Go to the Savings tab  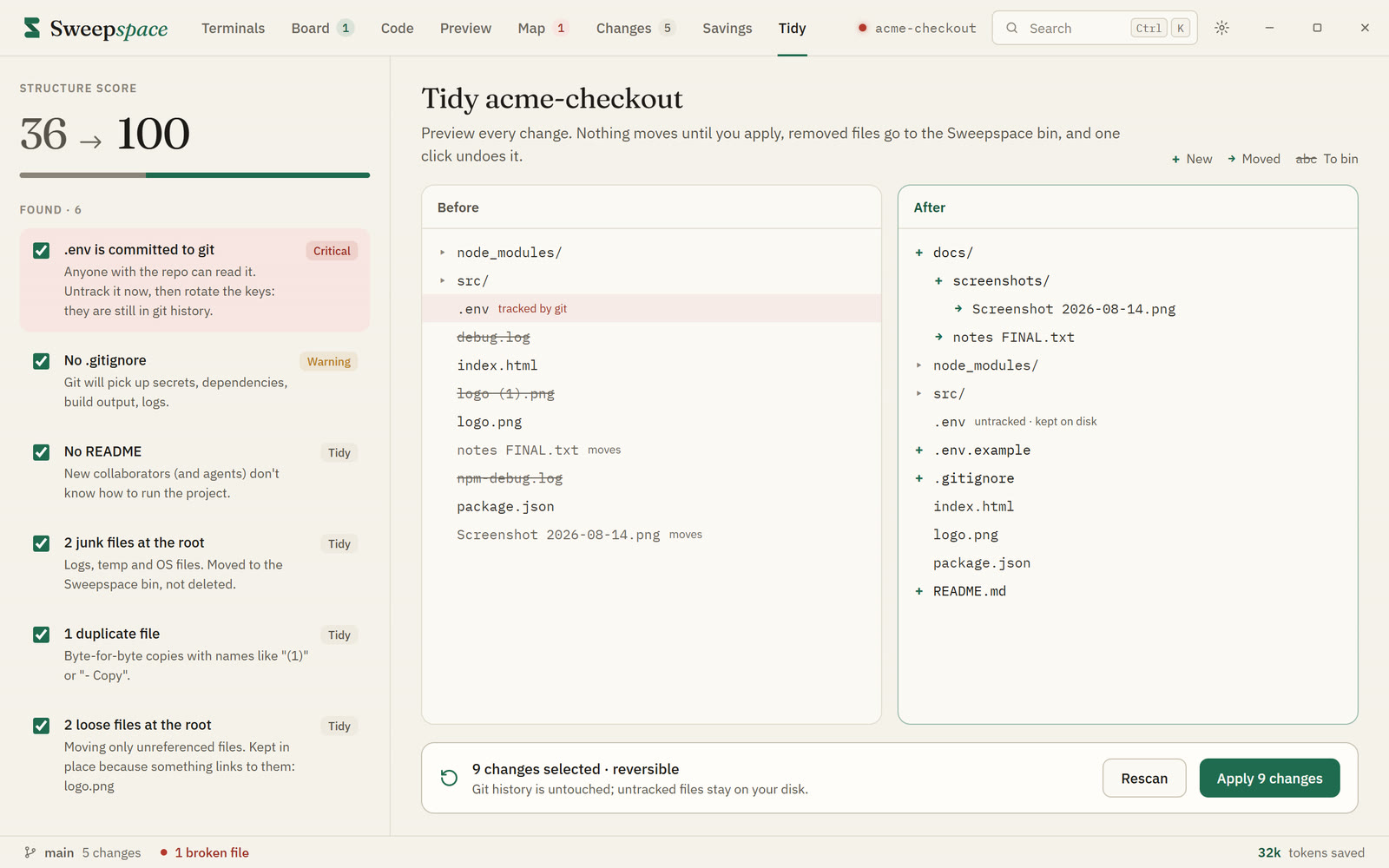727,28
